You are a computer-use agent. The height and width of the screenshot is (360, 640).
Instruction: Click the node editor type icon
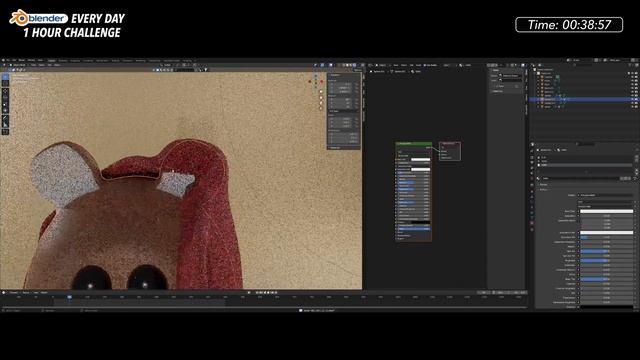pos(371,65)
